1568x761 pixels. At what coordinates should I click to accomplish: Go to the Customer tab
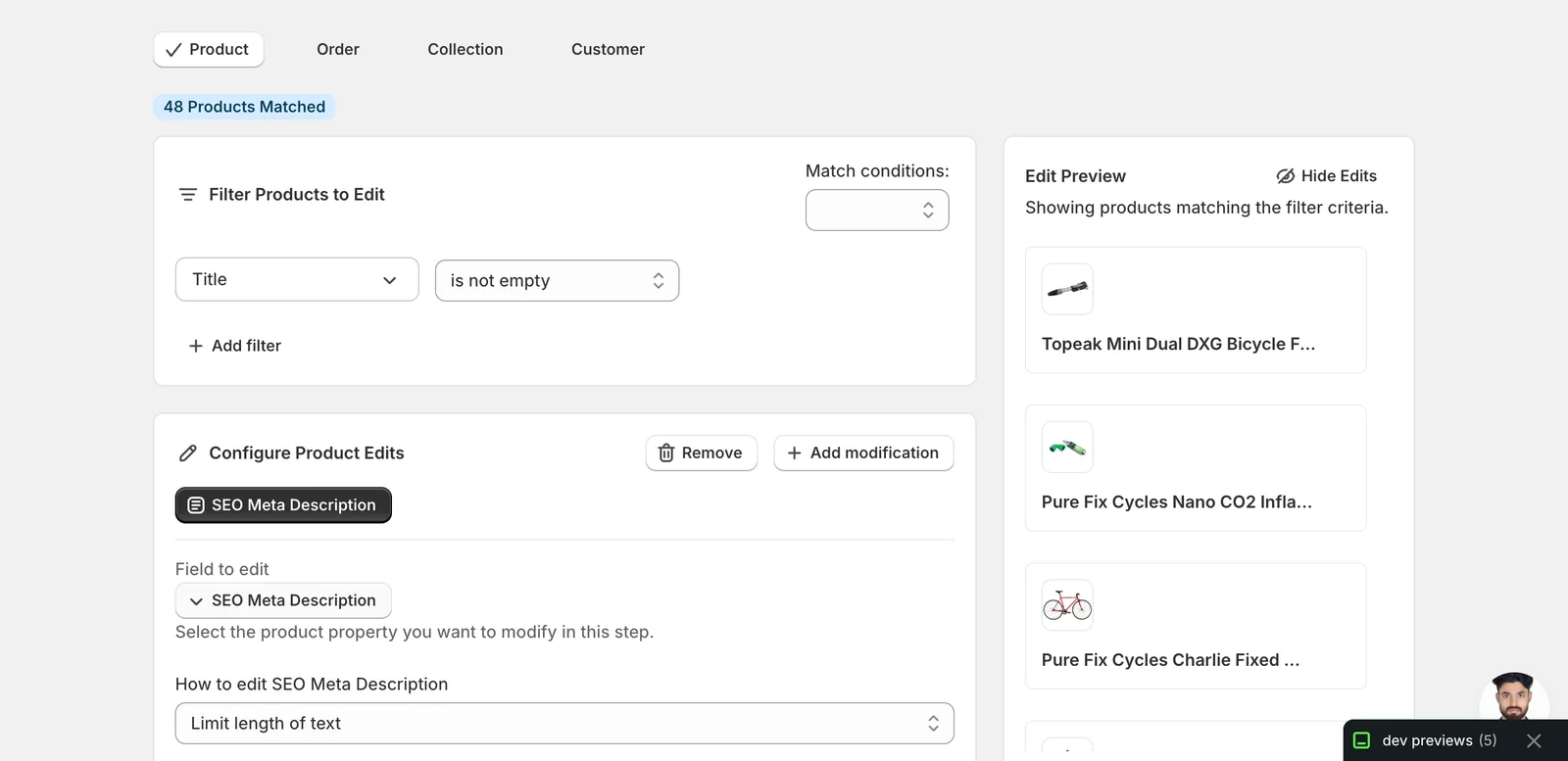coord(608,50)
